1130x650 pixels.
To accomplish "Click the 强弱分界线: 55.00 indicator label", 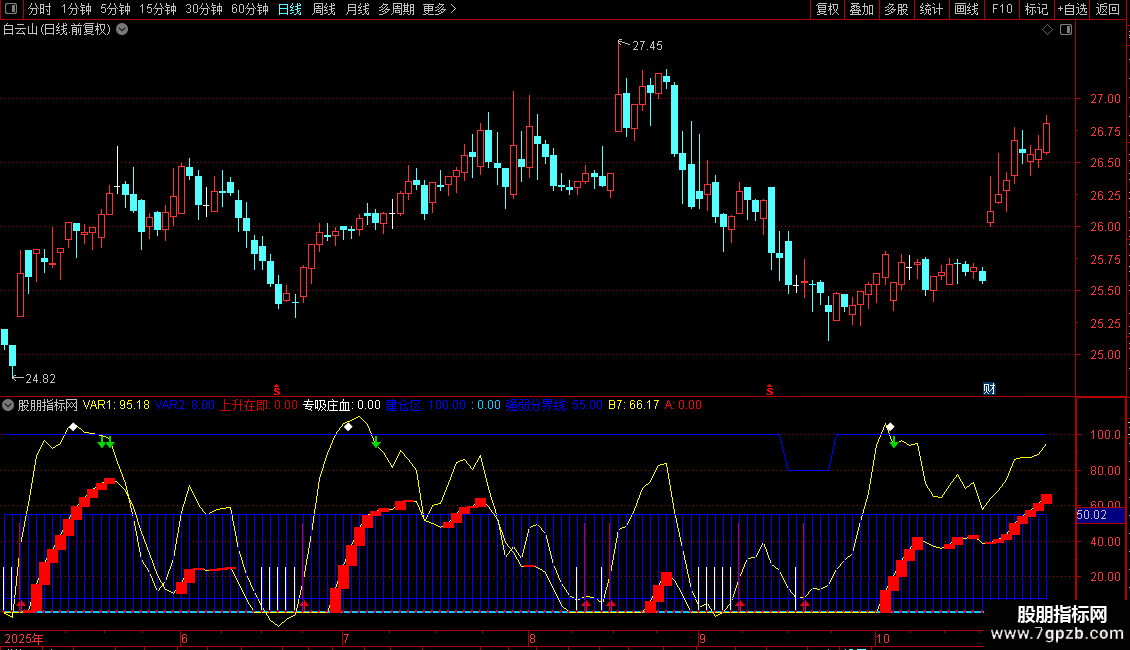I will click(x=553, y=405).
